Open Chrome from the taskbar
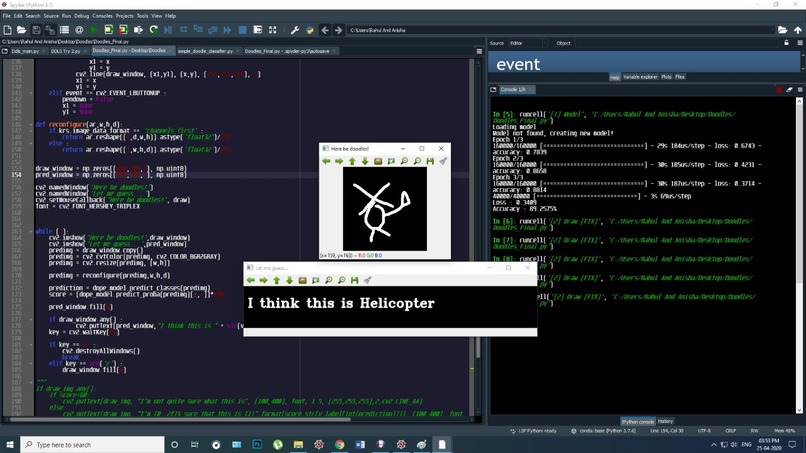 tap(339, 444)
